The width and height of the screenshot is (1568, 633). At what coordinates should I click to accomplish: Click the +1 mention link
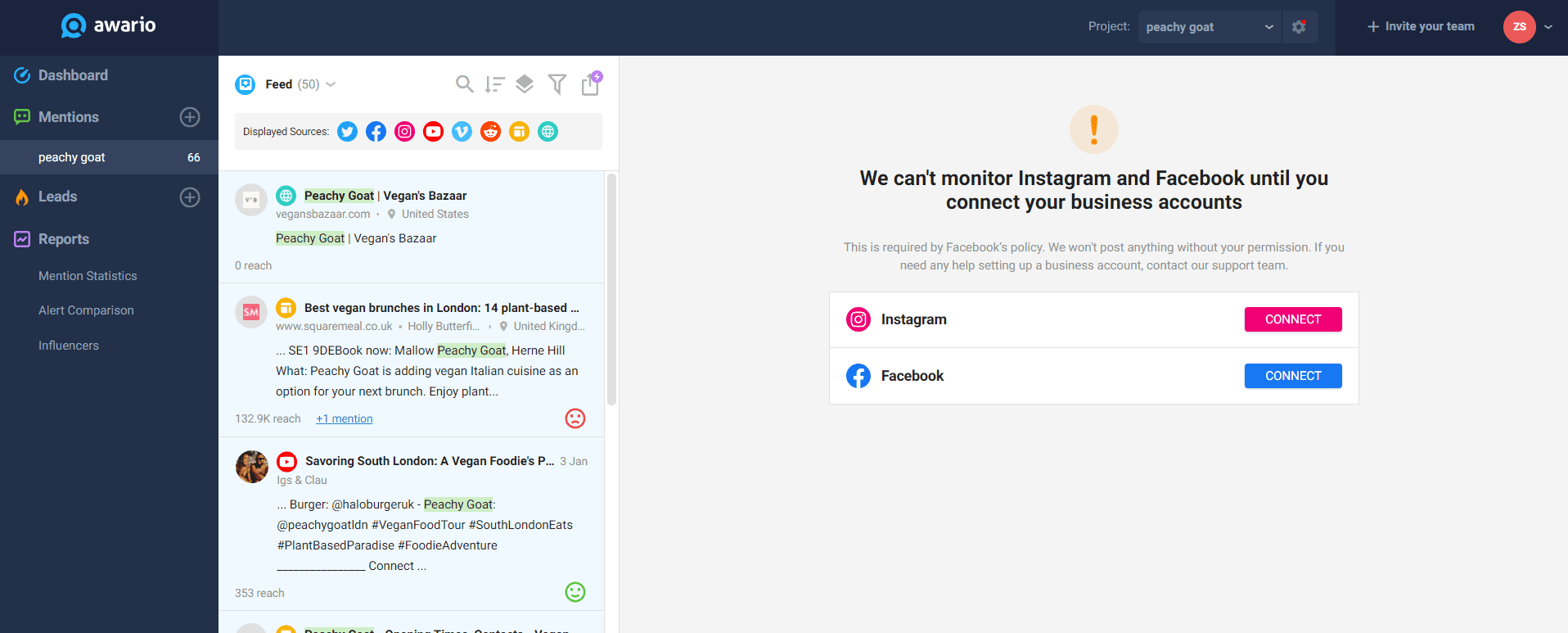[x=345, y=418]
